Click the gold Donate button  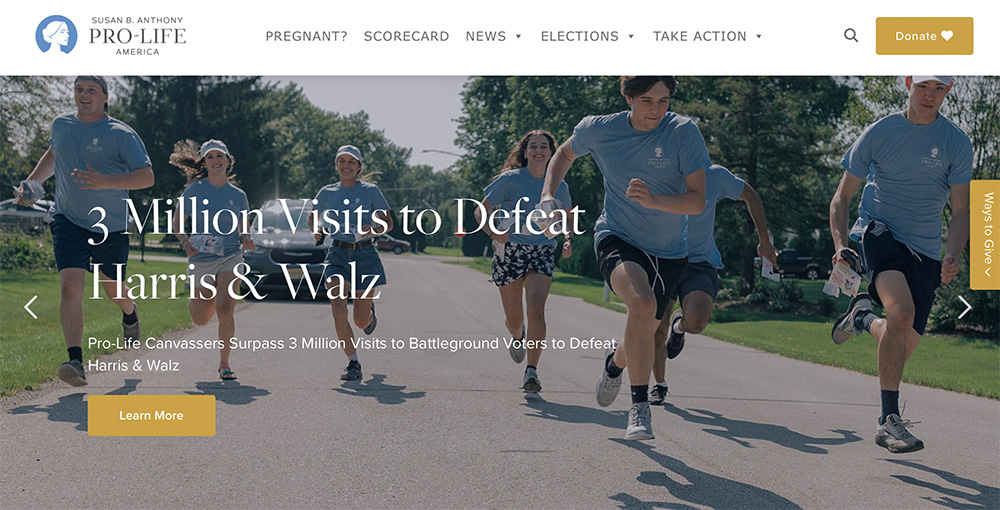click(924, 36)
